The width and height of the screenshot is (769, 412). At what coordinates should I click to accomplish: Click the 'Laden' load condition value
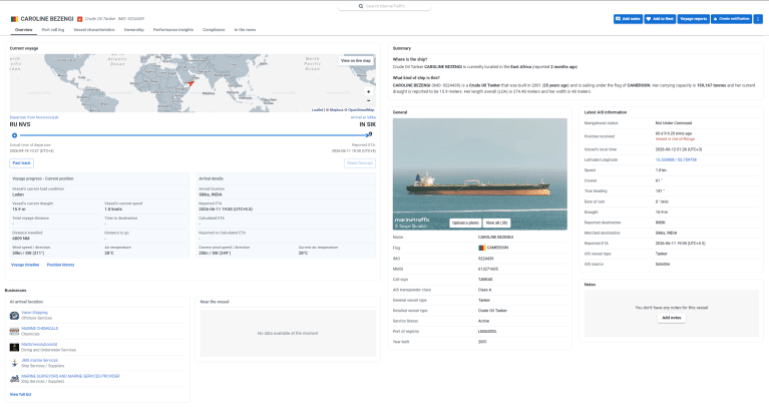click(x=18, y=195)
